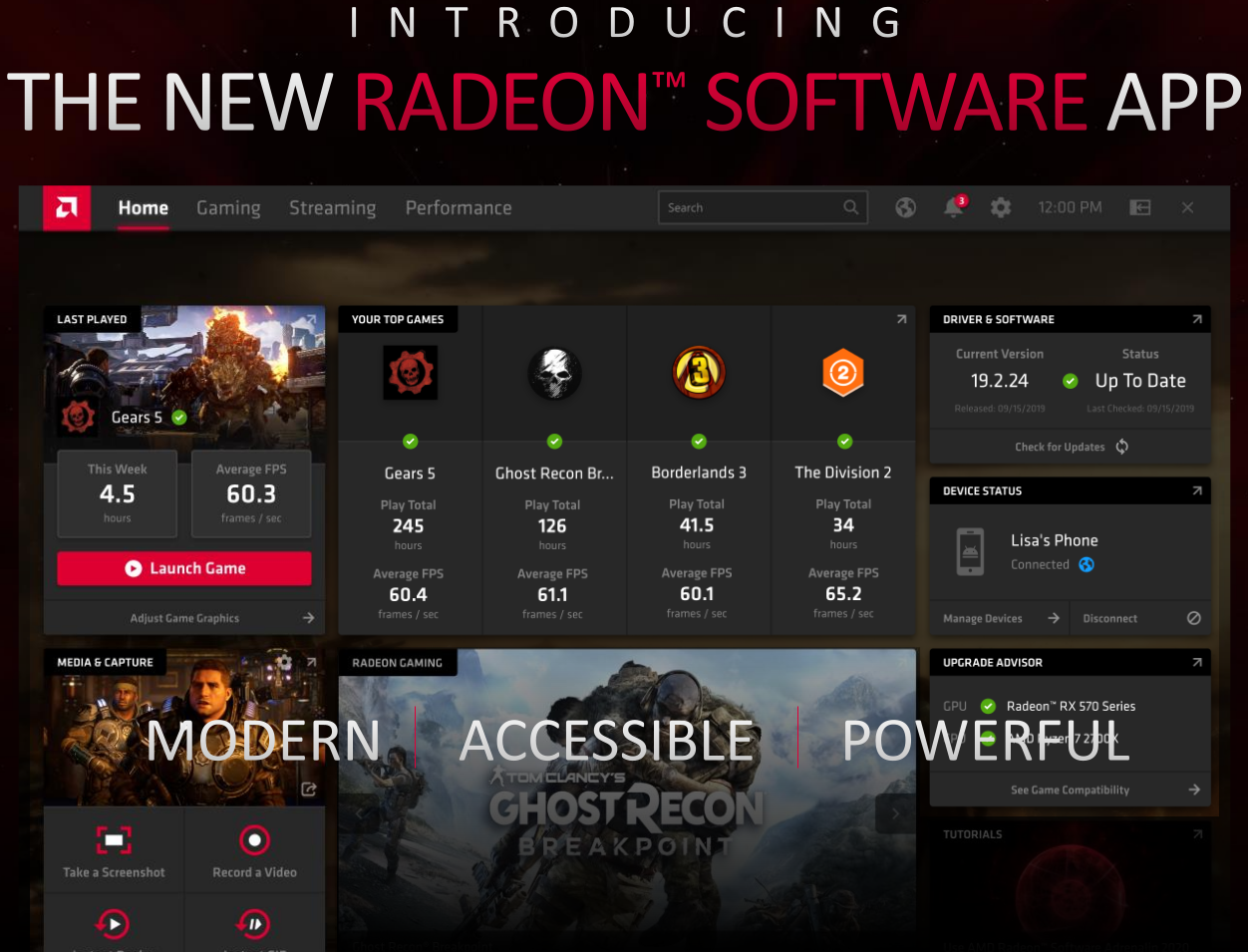
Task: Select the Gears 5 game icon
Action: (410, 373)
